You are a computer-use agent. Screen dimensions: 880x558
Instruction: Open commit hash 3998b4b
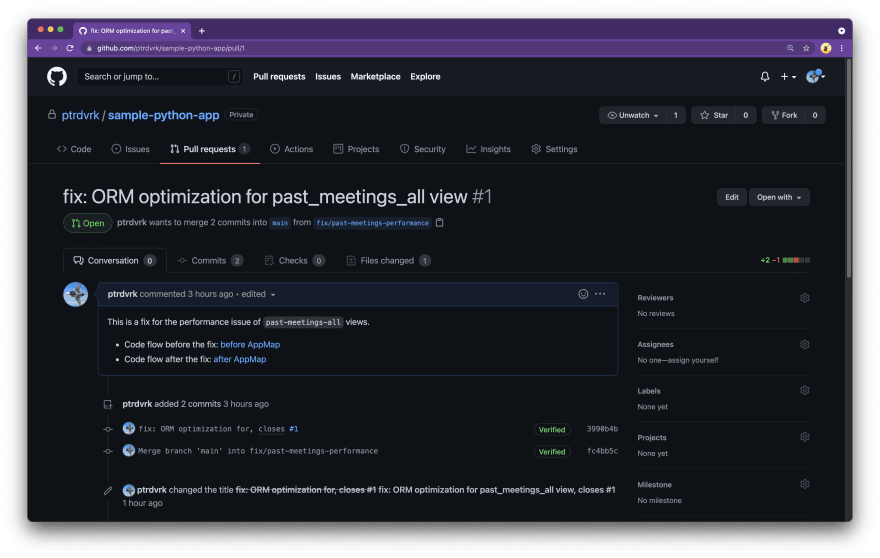pyautogui.click(x=602, y=429)
